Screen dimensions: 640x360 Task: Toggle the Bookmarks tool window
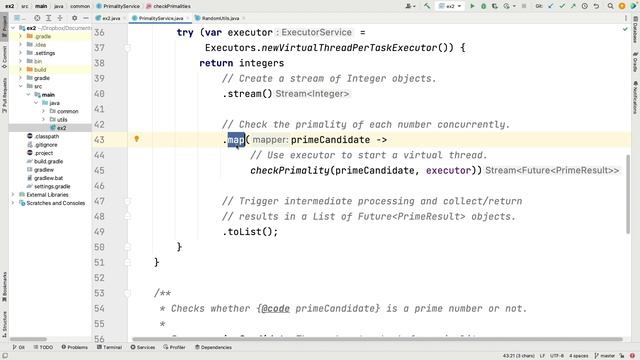tap(4, 287)
